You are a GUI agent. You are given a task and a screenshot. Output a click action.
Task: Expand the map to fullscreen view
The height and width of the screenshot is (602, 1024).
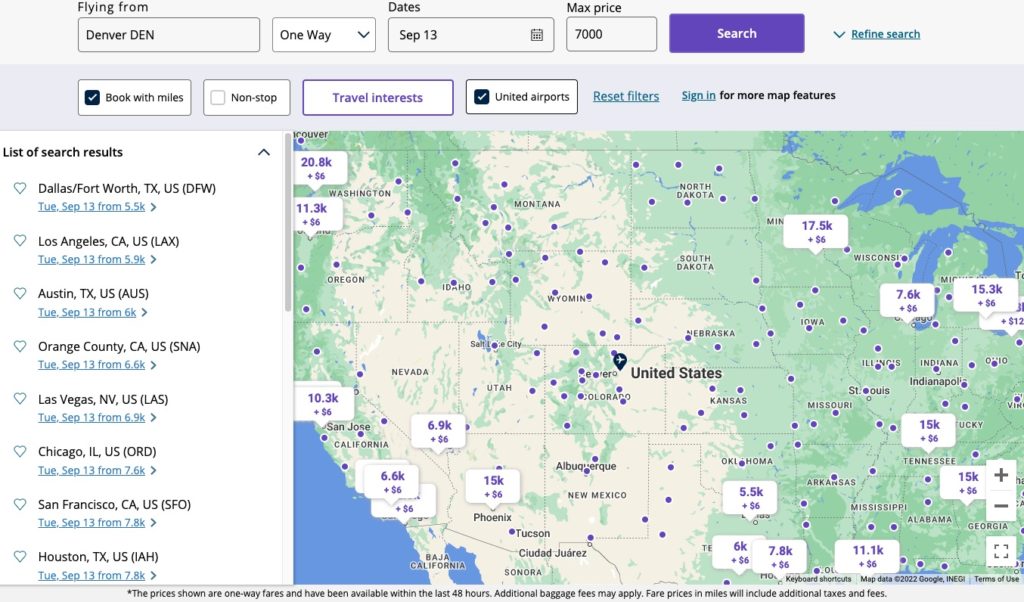[x=1001, y=550]
